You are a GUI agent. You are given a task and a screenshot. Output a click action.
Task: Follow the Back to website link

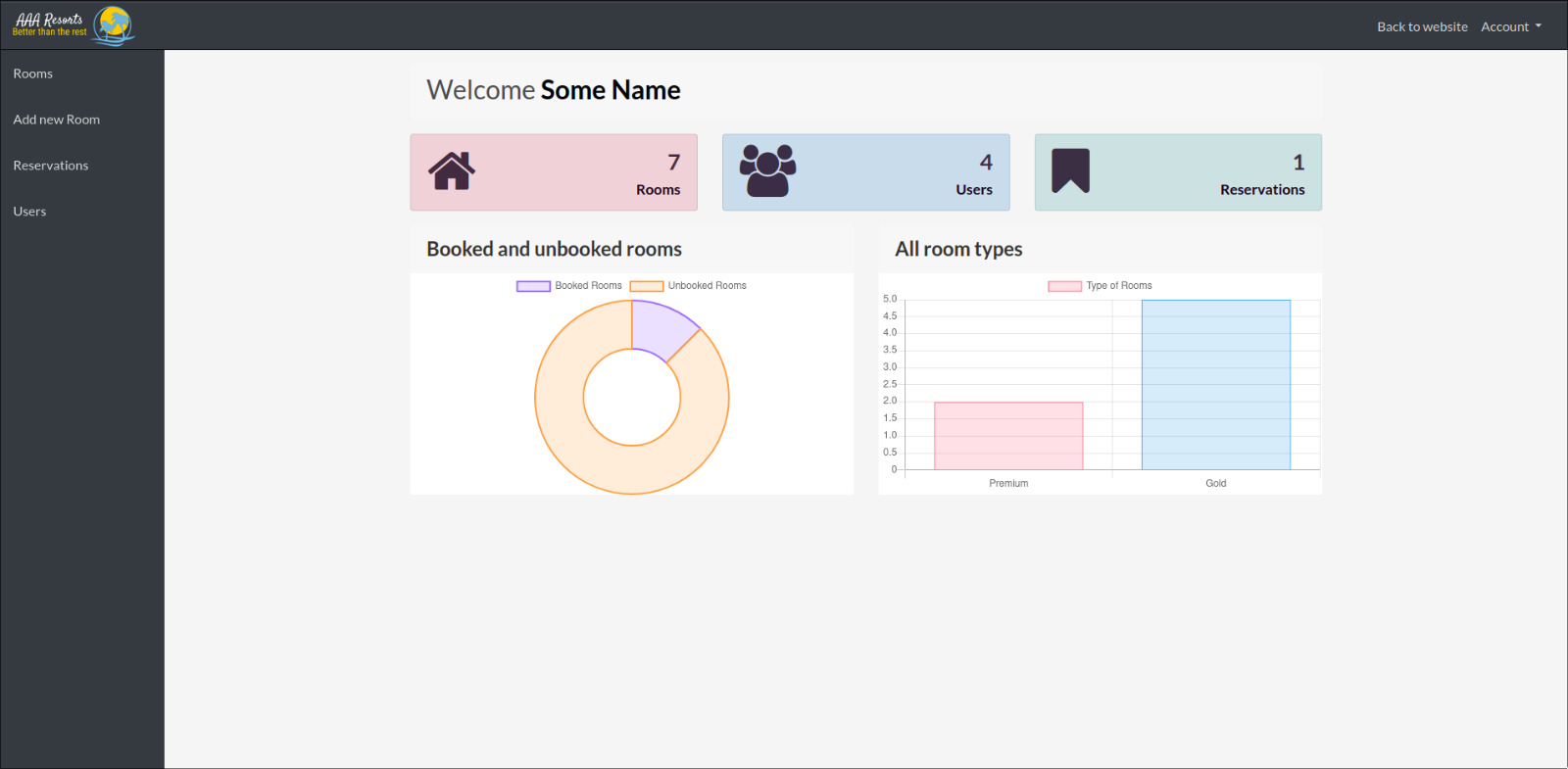click(1422, 26)
